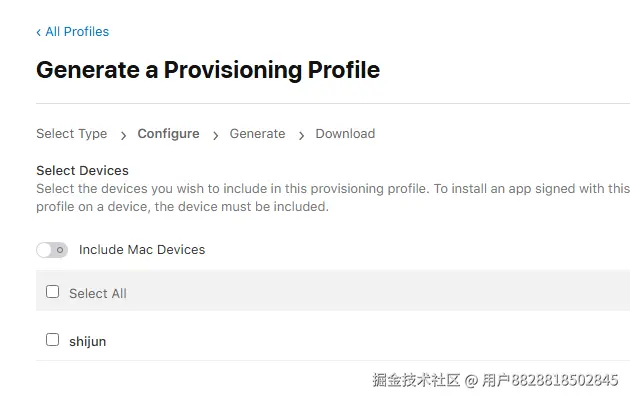
Task: Click chevron between Configure and Generate
Action: 216,136
